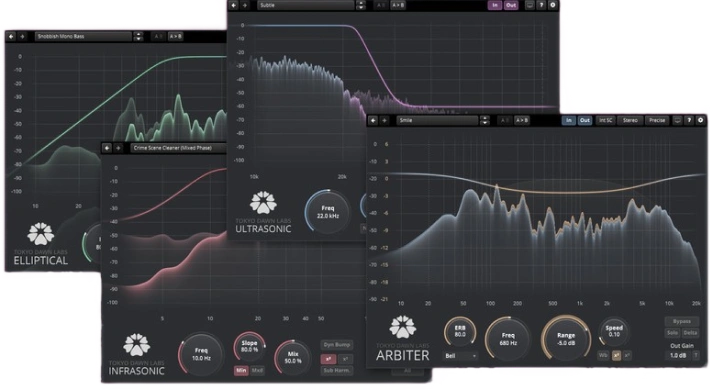
Task: Toggle the Delta button in Arbiter
Action: pos(690,333)
